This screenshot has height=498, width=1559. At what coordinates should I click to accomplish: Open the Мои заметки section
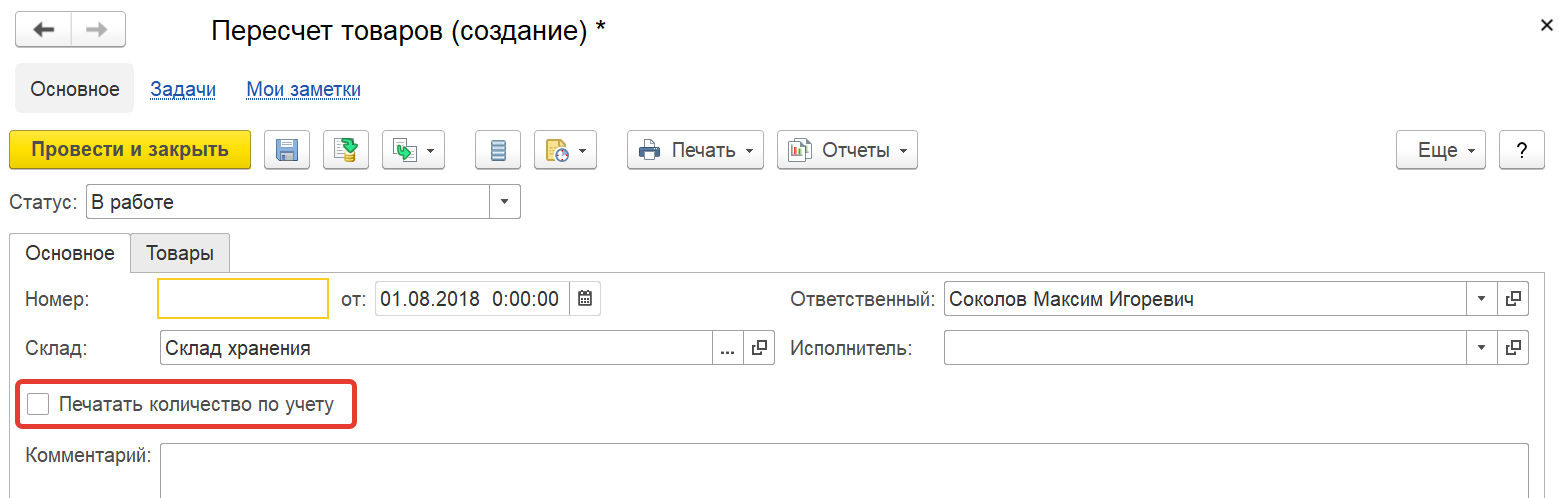pyautogui.click(x=303, y=89)
